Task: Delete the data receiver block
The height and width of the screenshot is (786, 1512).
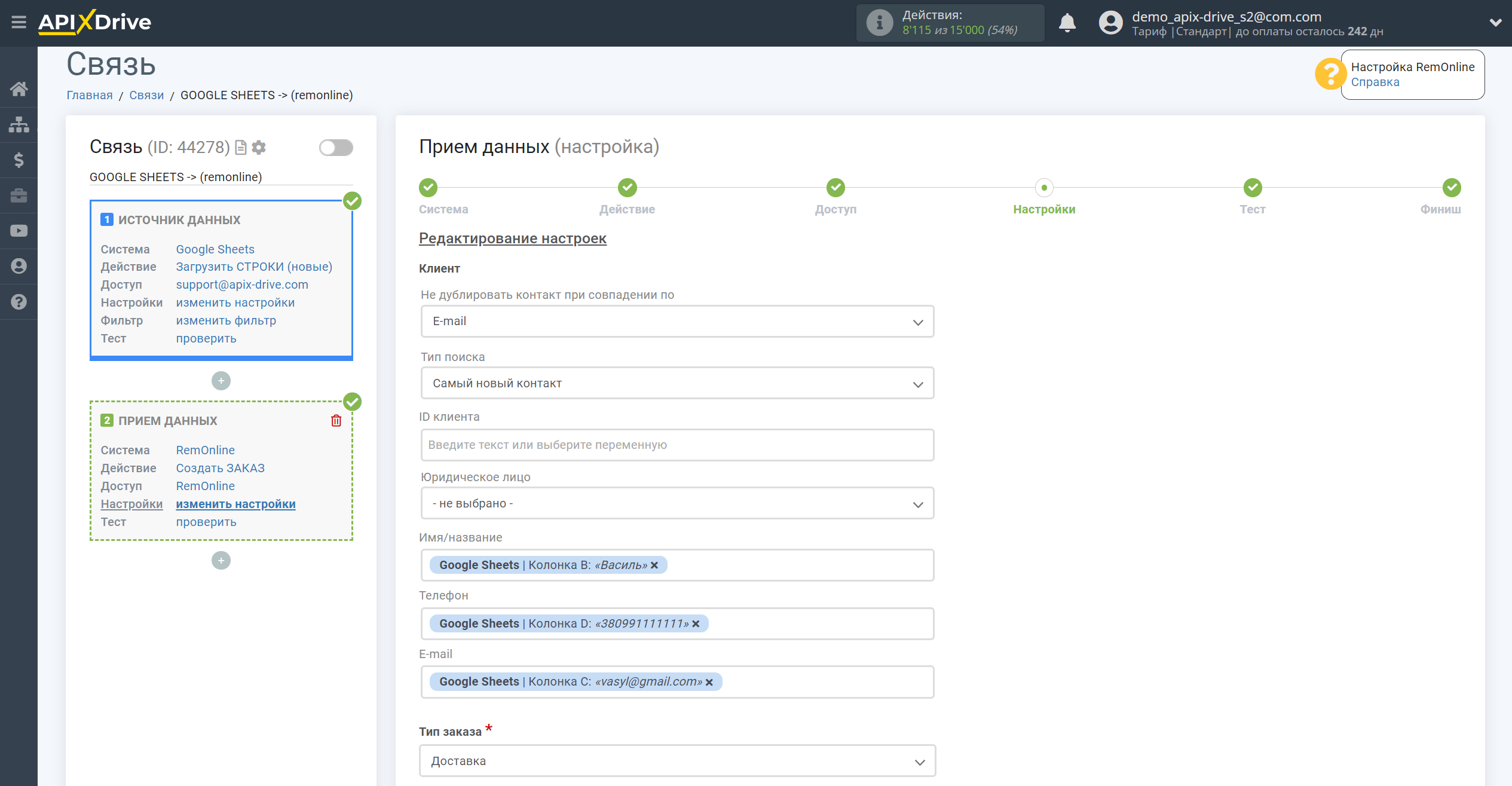Action: [336, 421]
